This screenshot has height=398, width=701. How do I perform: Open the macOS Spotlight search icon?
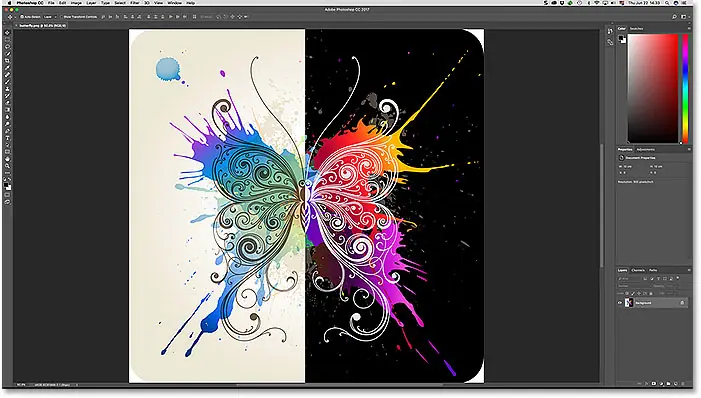[x=667, y=3]
